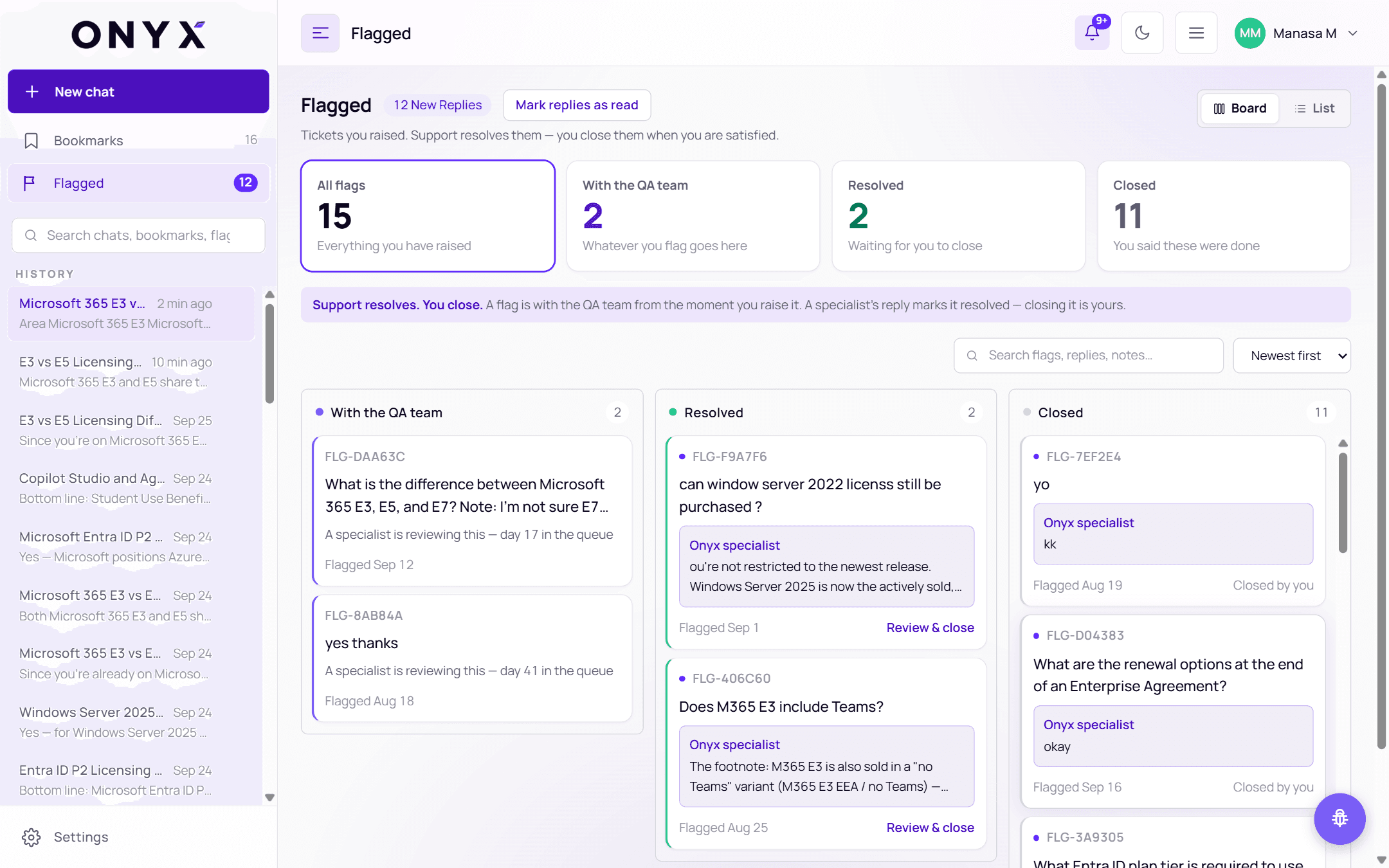
Task: Toggle dark mode with the moon icon
Action: point(1142,33)
